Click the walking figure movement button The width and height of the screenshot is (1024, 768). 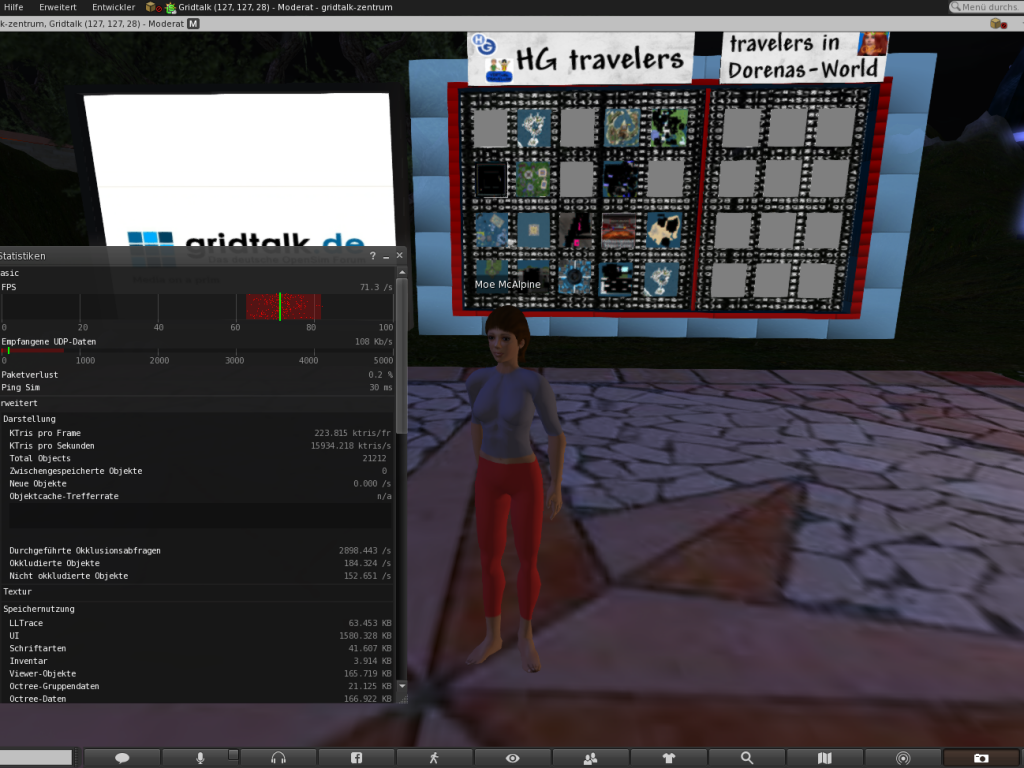tap(434, 758)
